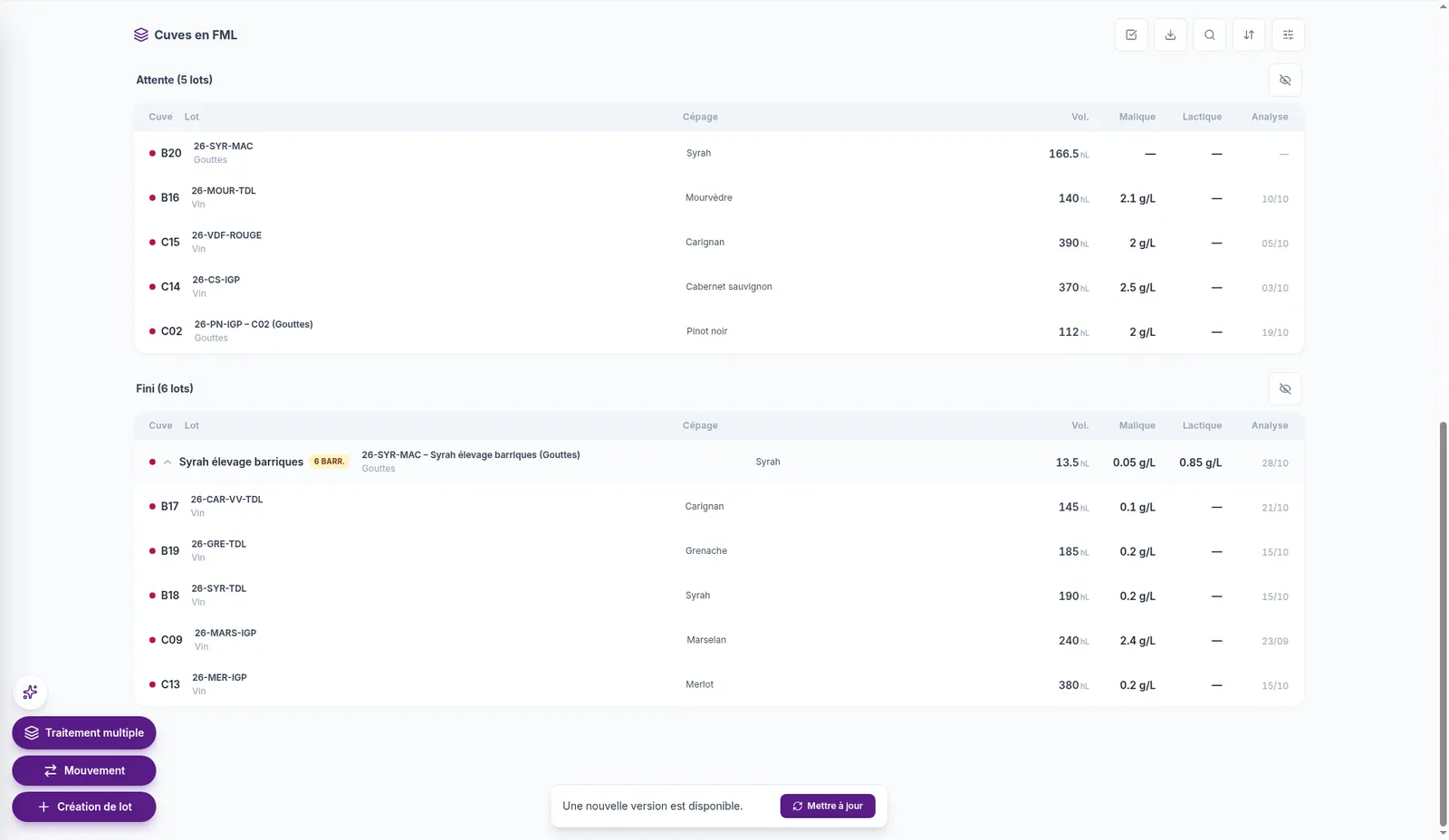This screenshot has width=1449, height=840.
Task: Click Création de lot button
Action: [x=84, y=807]
